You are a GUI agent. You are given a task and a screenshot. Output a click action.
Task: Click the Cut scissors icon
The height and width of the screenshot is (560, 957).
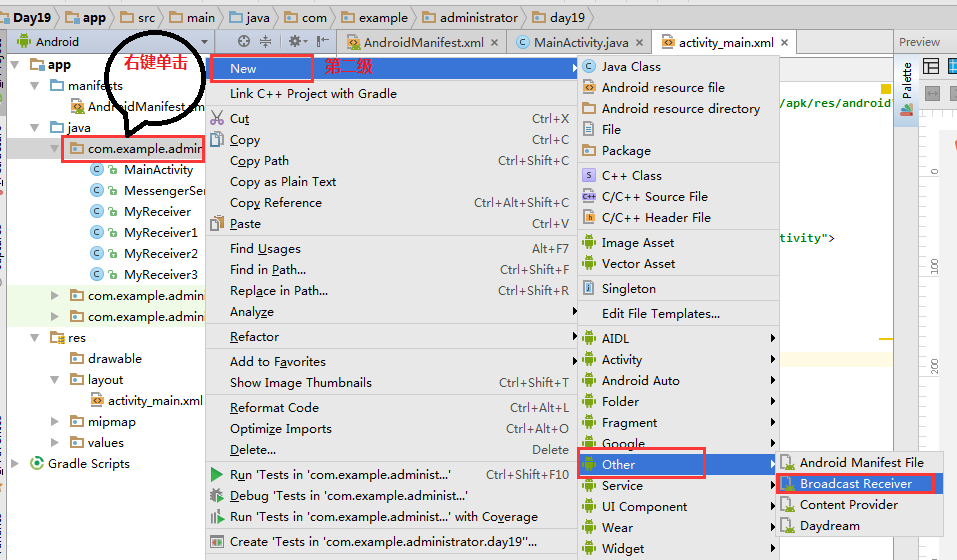click(x=217, y=118)
